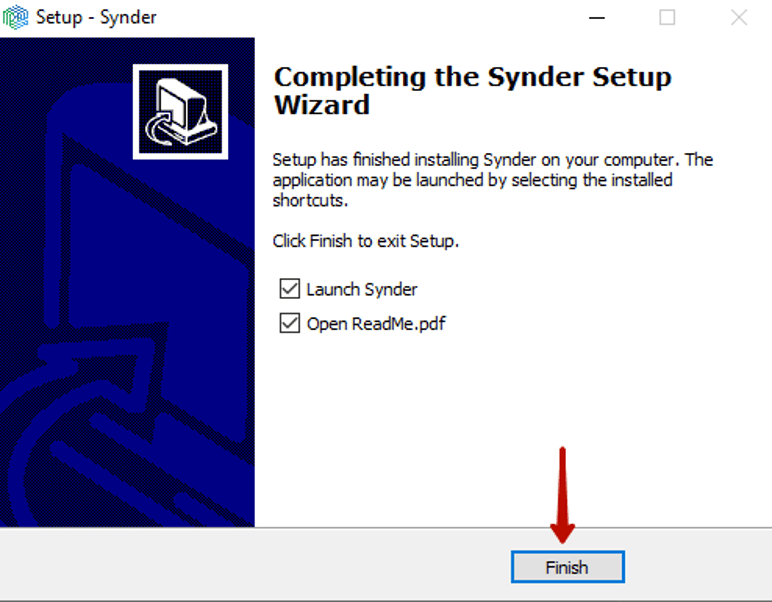Click the red arrow above Finish
Screen dimensions: 772x602
tap(562, 495)
